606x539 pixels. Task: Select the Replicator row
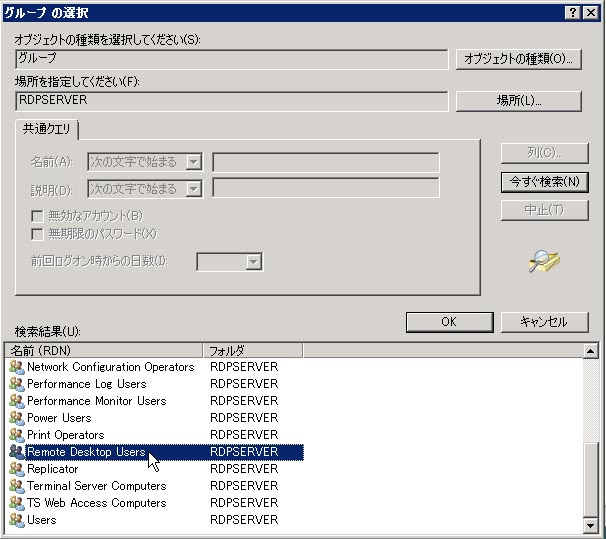tap(155, 469)
